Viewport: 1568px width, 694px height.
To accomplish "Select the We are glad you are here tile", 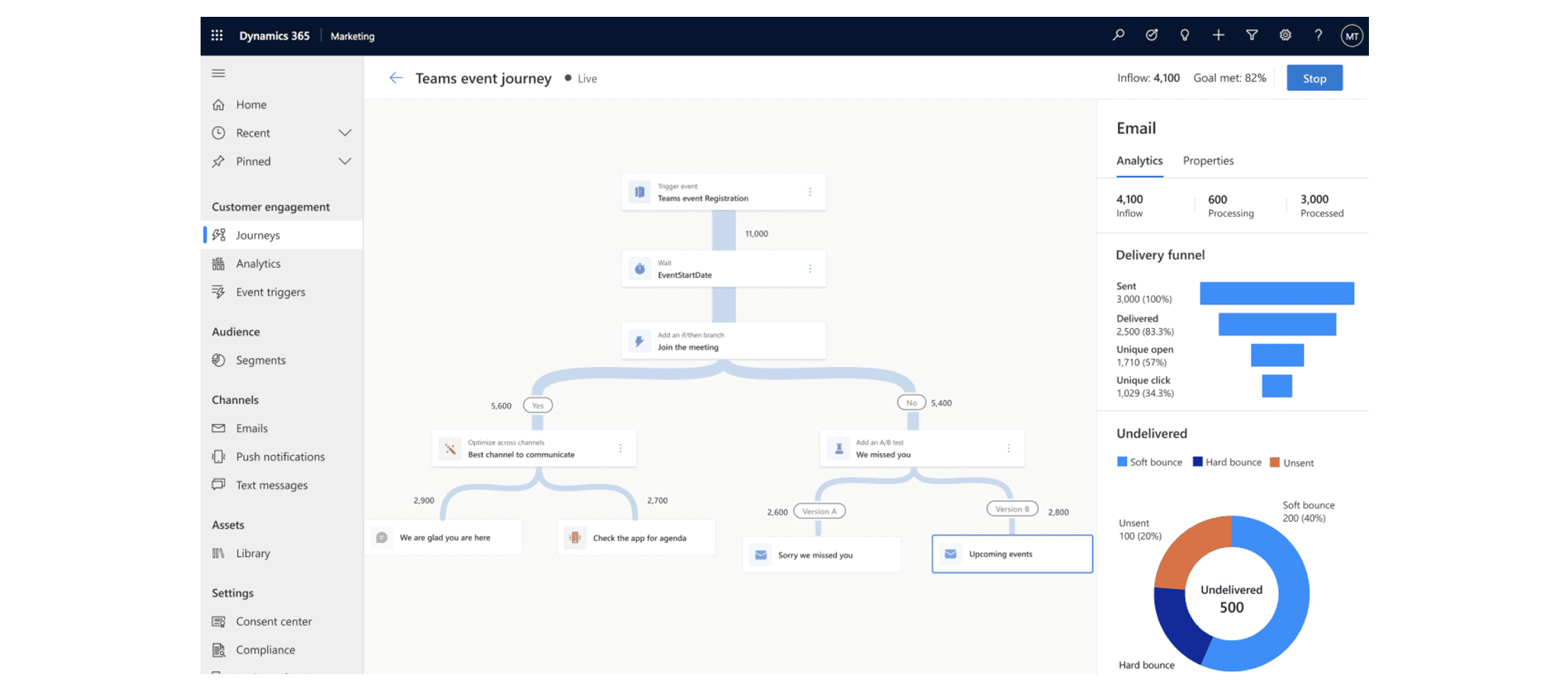I will point(445,538).
